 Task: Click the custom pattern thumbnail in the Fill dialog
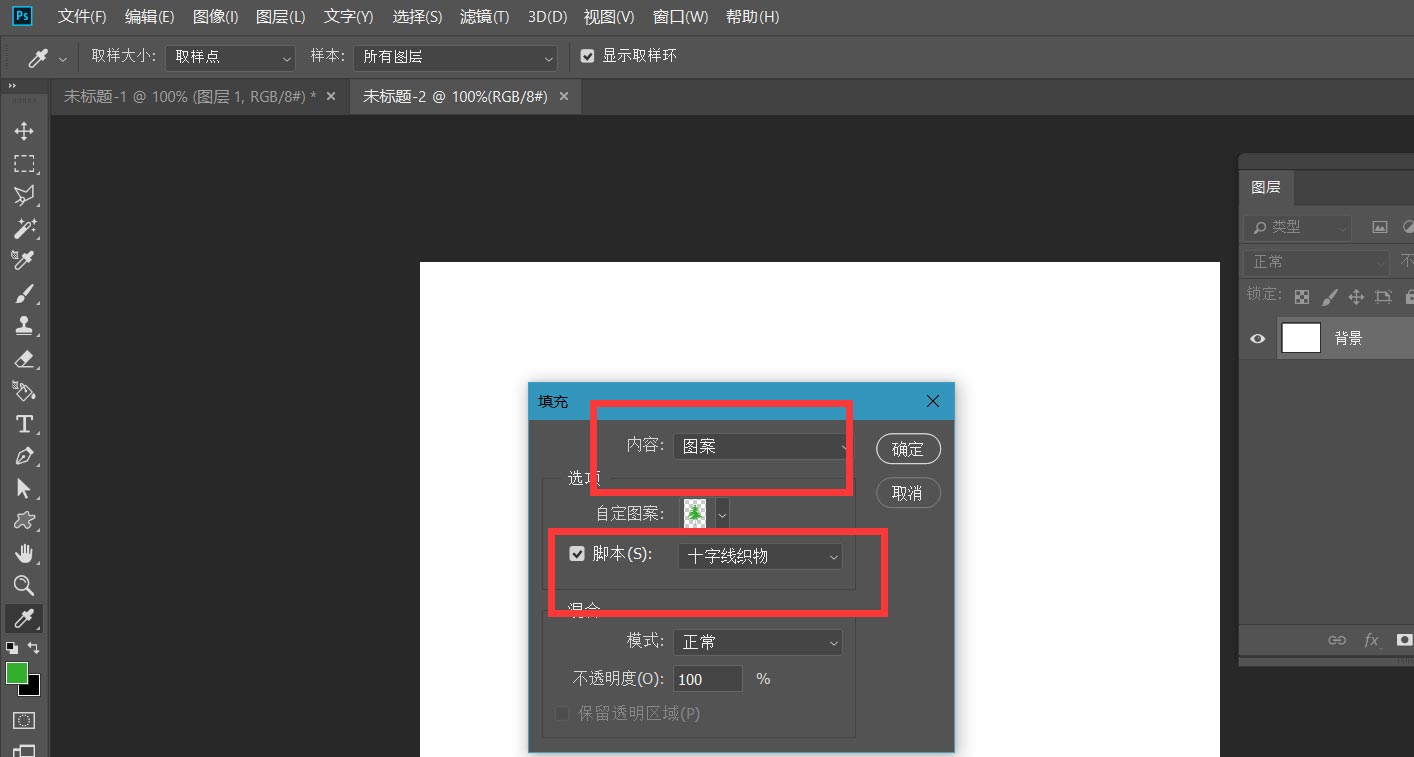click(x=694, y=512)
